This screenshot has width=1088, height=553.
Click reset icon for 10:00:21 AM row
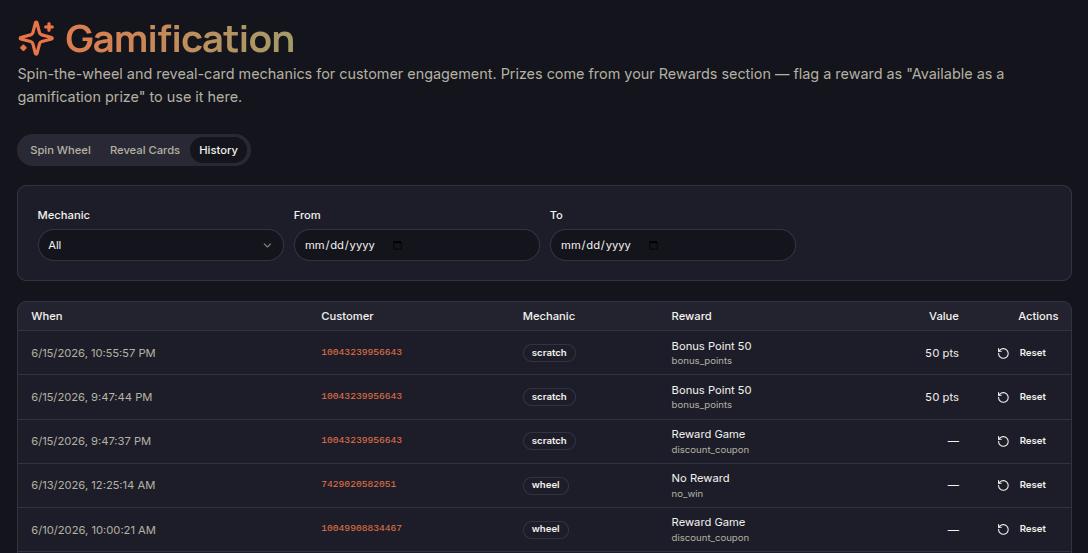click(1003, 529)
